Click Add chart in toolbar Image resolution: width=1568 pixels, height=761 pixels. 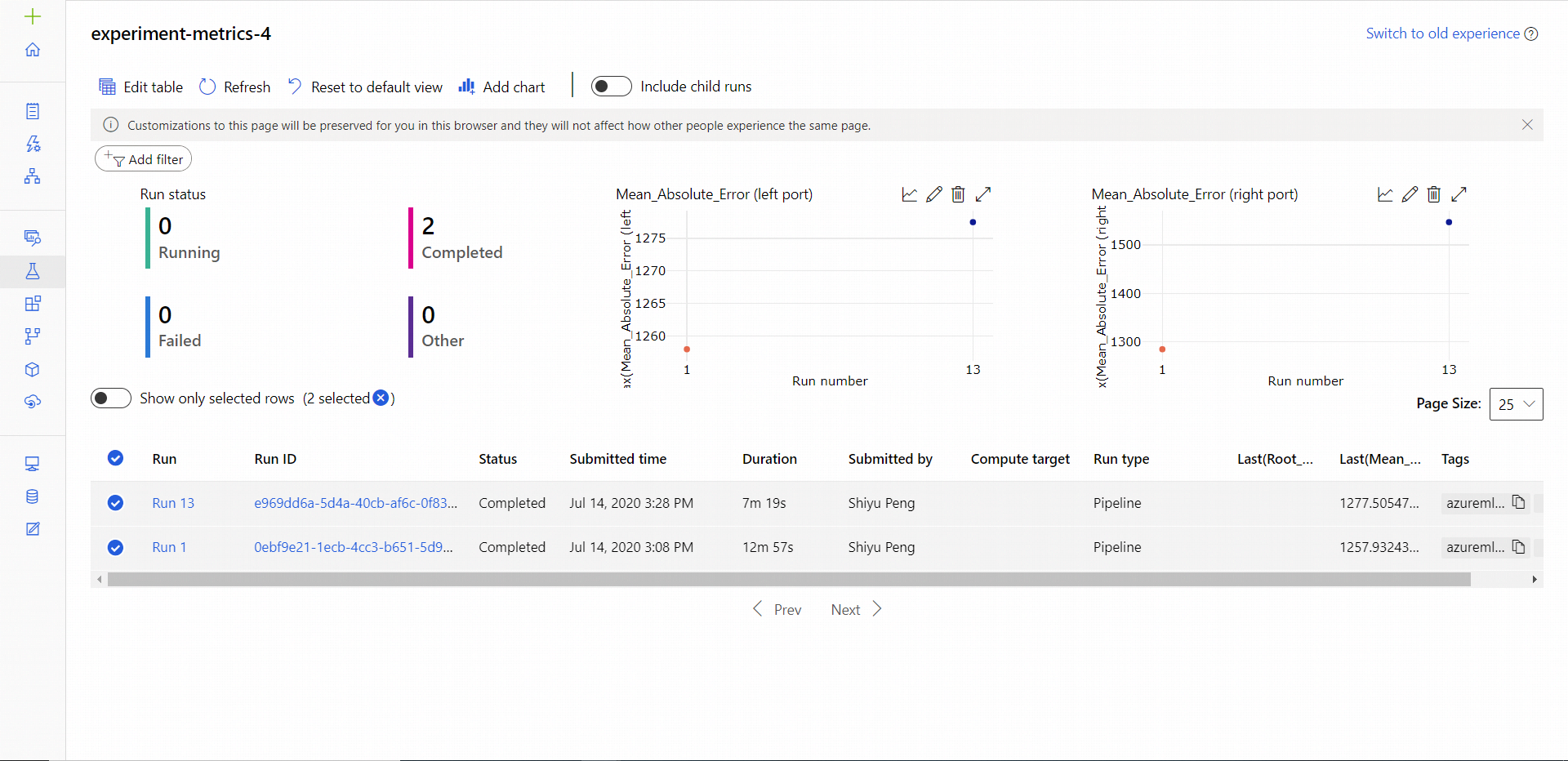(x=501, y=87)
